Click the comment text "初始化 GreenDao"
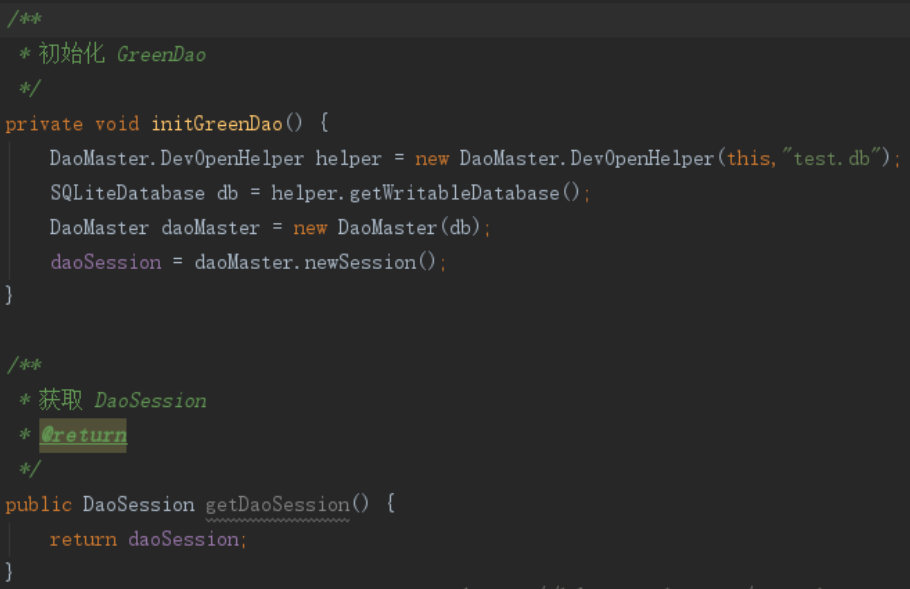Screen dimensions: 910x589 [x=122, y=54]
